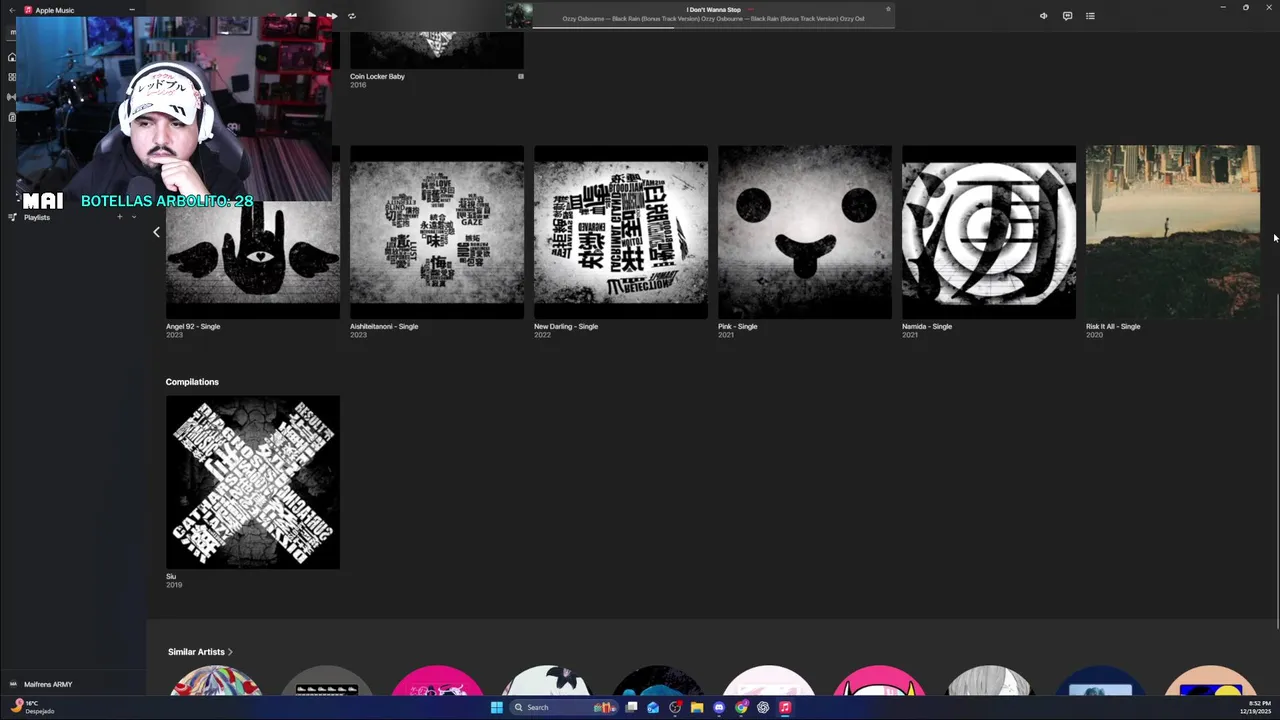Image resolution: width=1280 pixels, height=720 pixels.
Task: Click the now playing album artwork
Action: 519,15
